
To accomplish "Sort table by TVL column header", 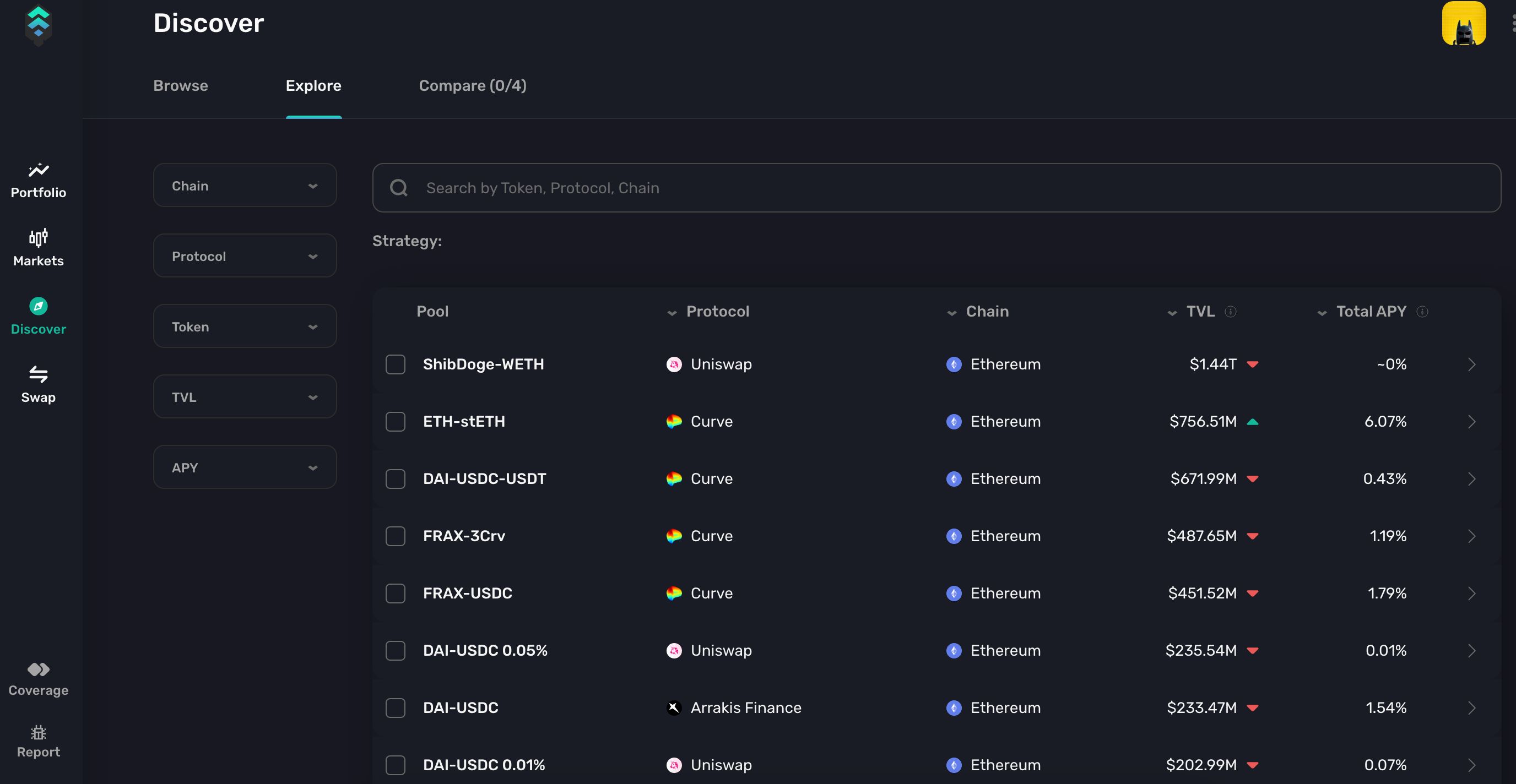I will (1199, 312).
